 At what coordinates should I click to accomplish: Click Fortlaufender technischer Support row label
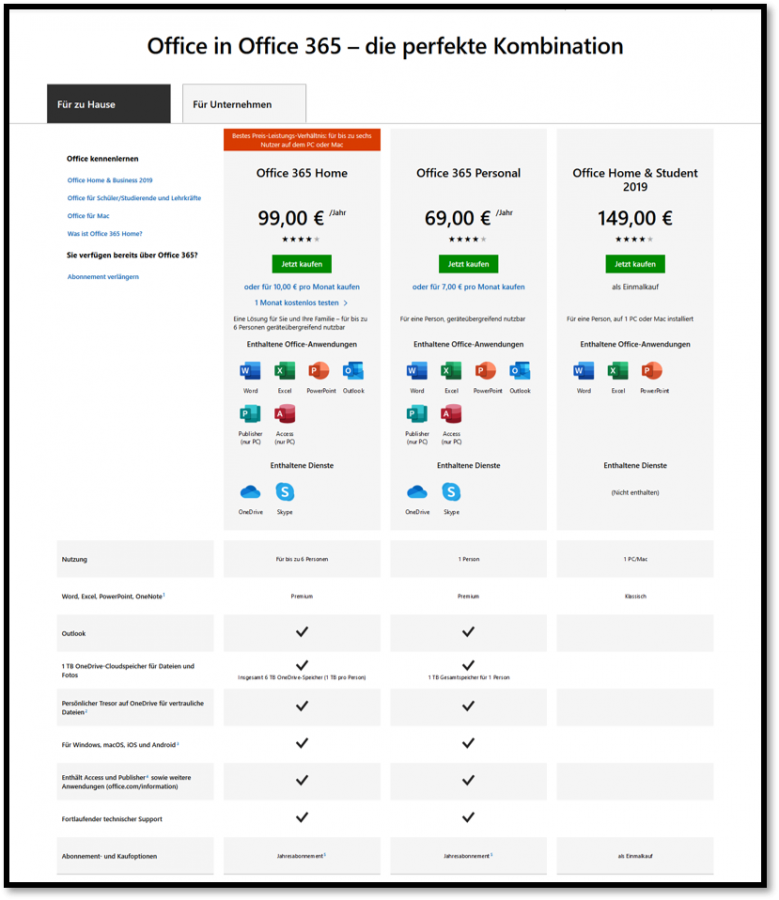point(112,819)
